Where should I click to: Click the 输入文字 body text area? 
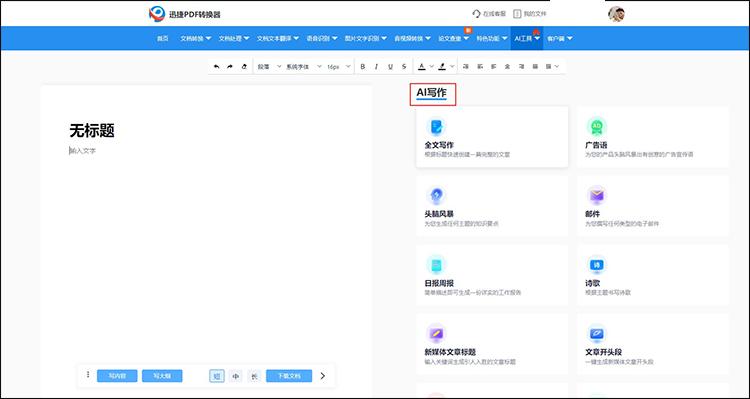(x=83, y=151)
